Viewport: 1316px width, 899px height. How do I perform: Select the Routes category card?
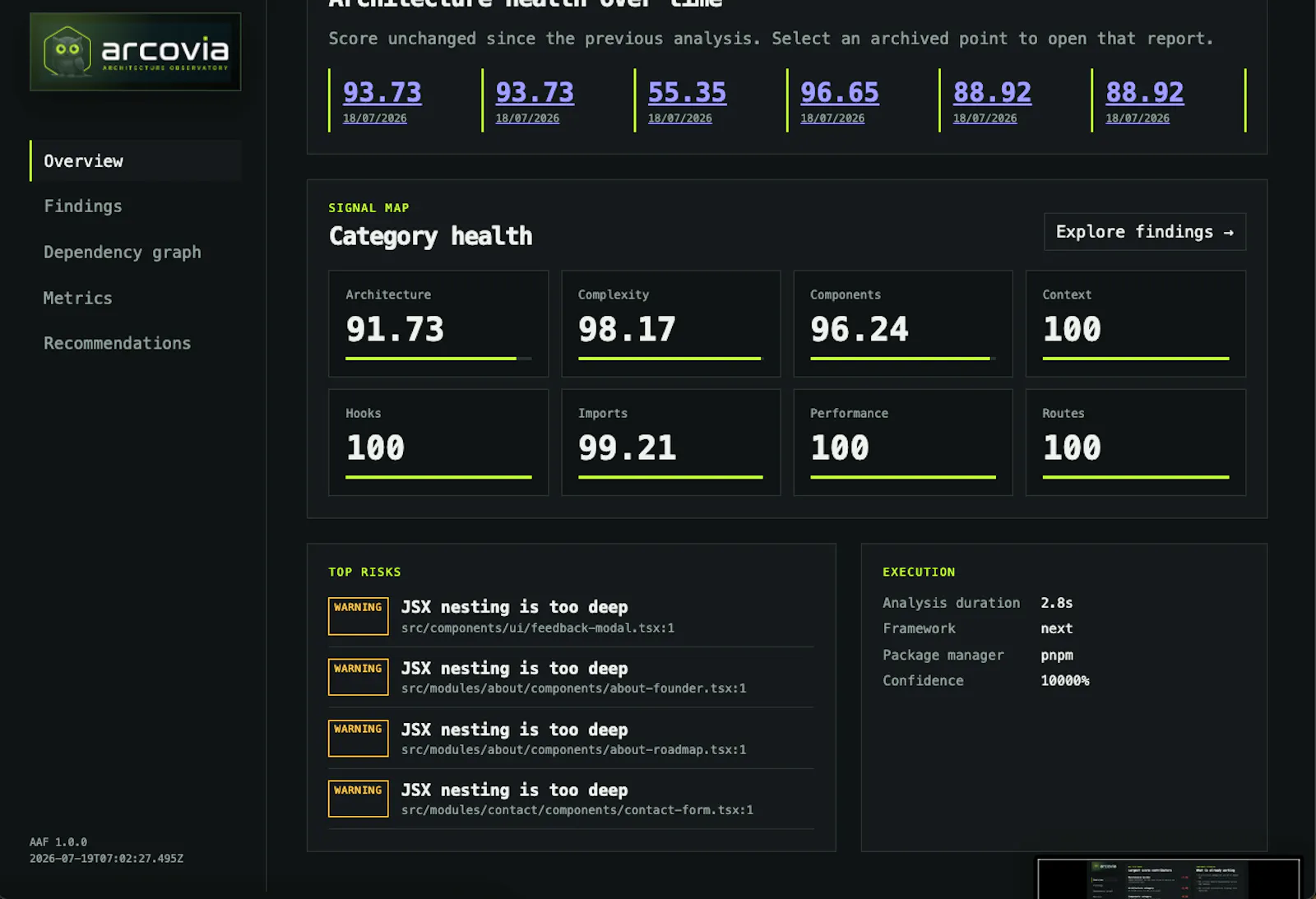tap(1135, 443)
